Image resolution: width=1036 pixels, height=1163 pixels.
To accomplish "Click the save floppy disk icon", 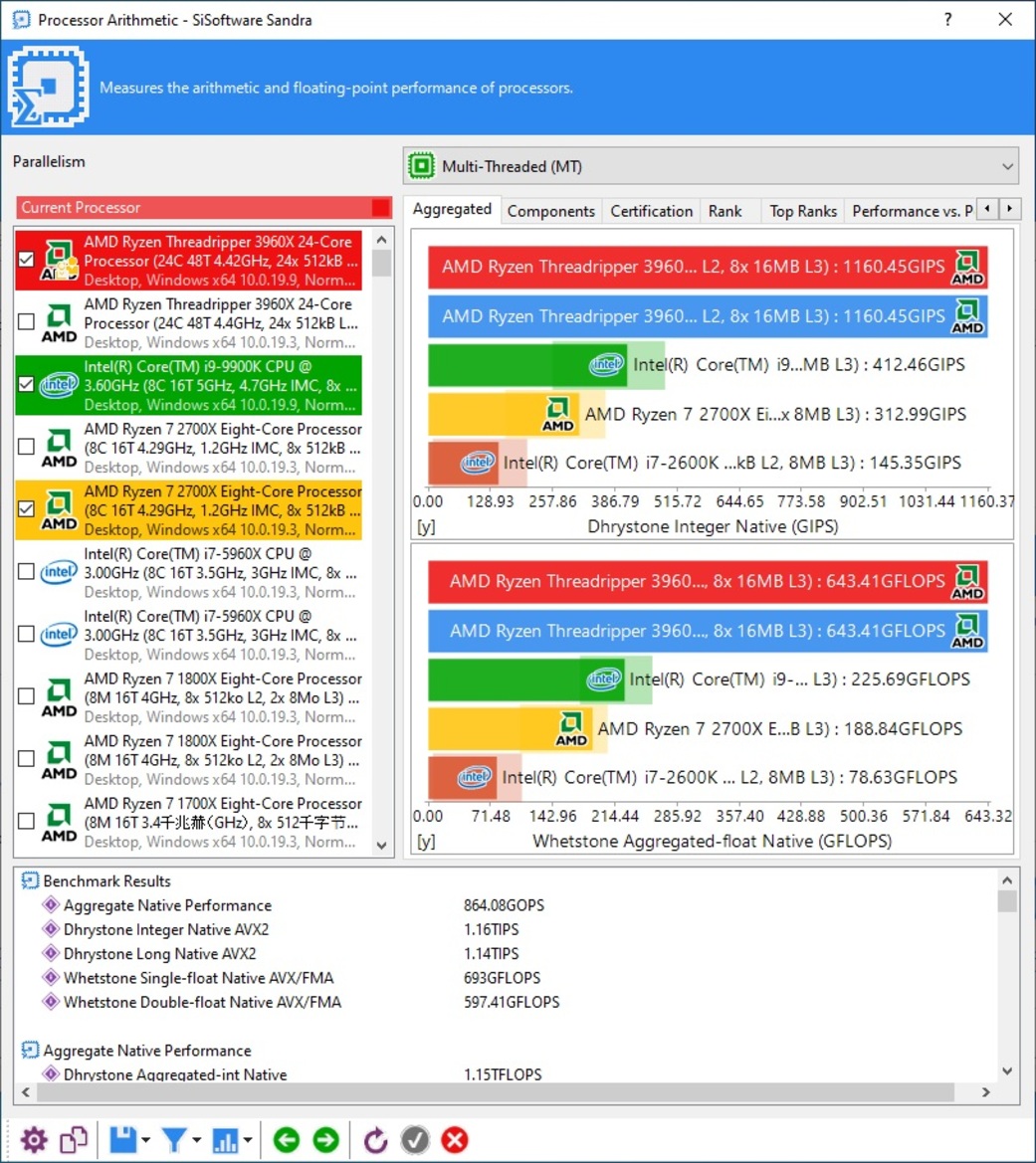I will 123,1140.
